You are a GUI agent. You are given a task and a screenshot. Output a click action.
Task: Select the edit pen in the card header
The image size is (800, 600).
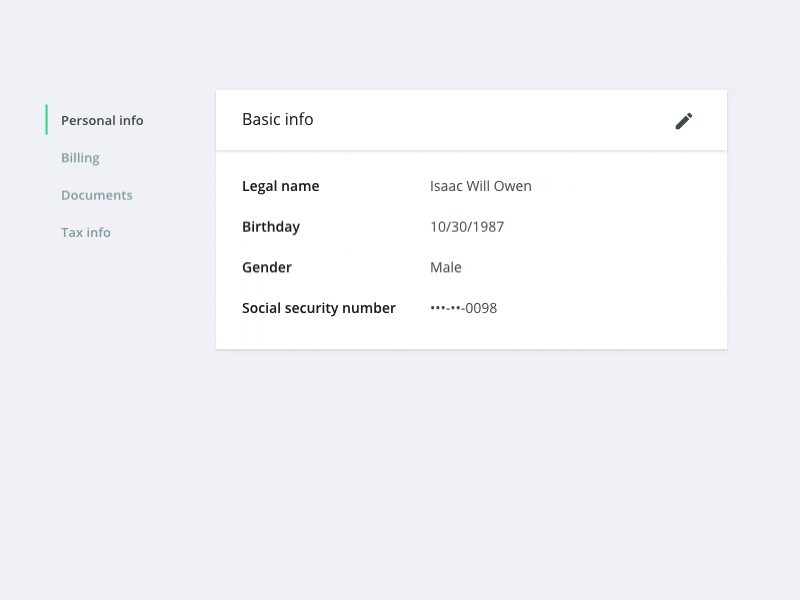click(x=684, y=120)
